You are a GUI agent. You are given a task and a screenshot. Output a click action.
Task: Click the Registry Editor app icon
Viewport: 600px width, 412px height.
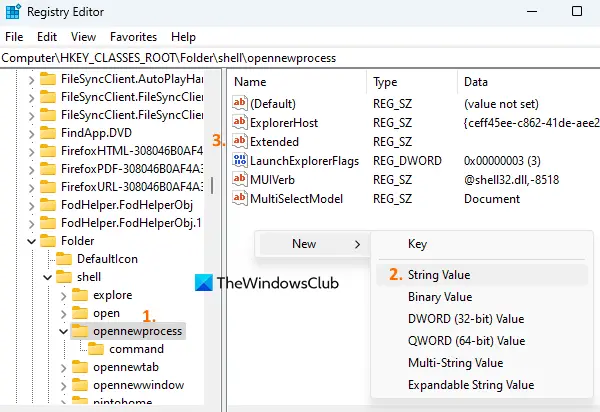[13, 11]
